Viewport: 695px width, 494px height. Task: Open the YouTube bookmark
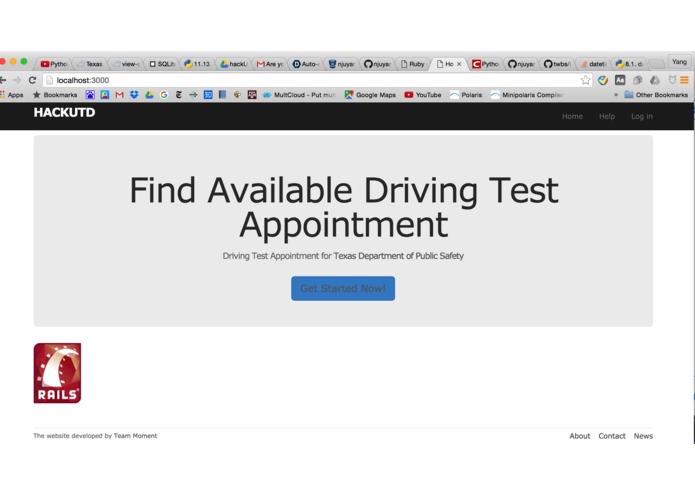tap(423, 95)
